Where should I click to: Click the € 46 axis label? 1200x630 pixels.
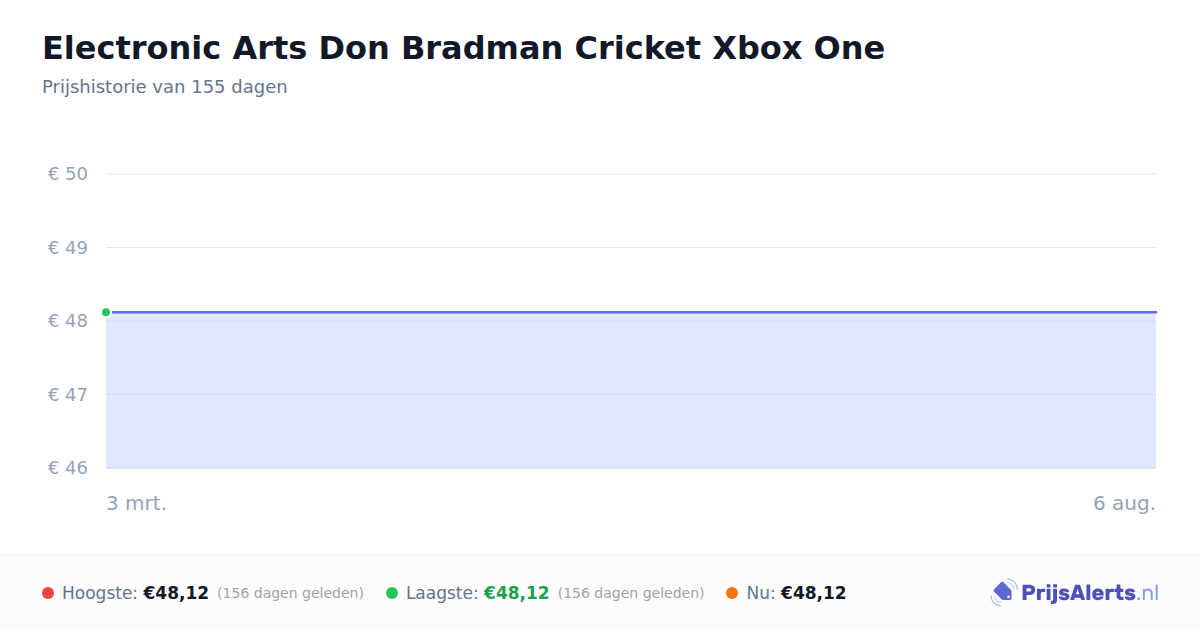tap(68, 468)
